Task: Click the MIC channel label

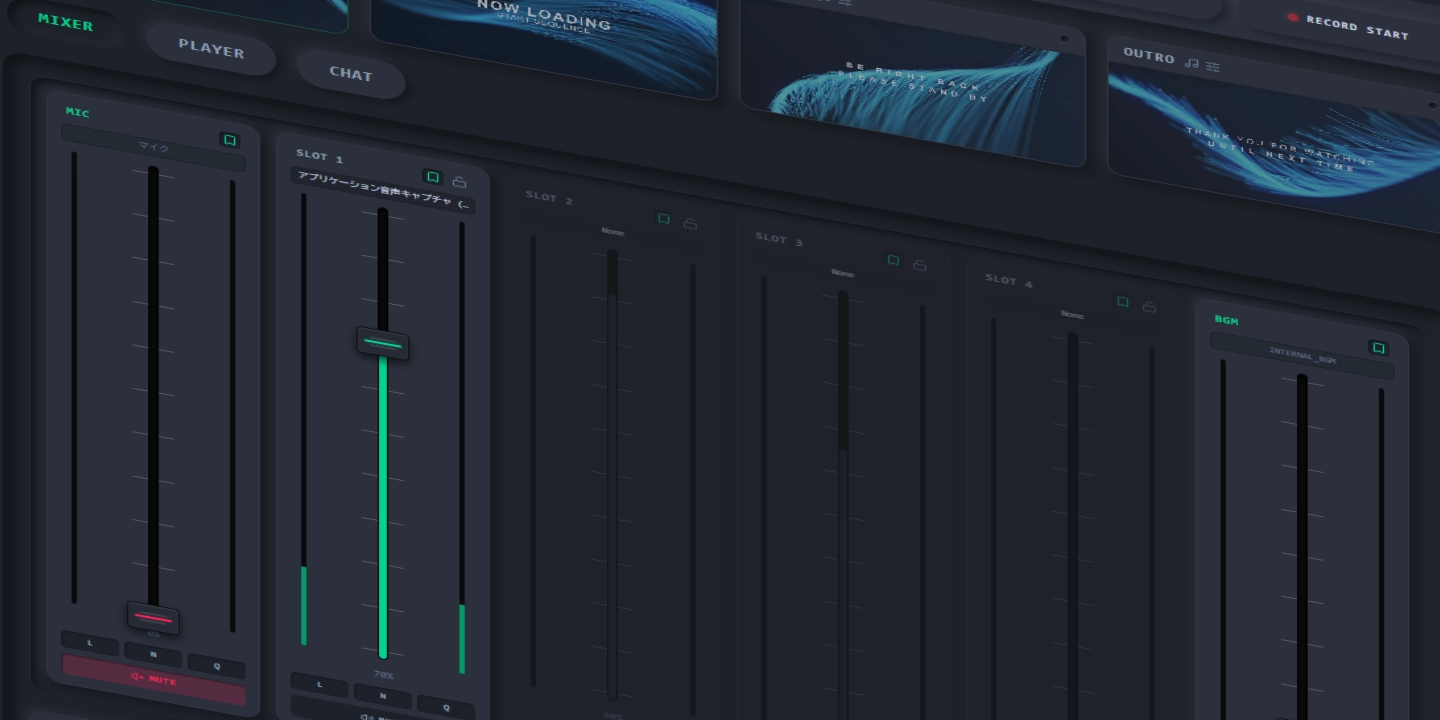Action: click(77, 112)
